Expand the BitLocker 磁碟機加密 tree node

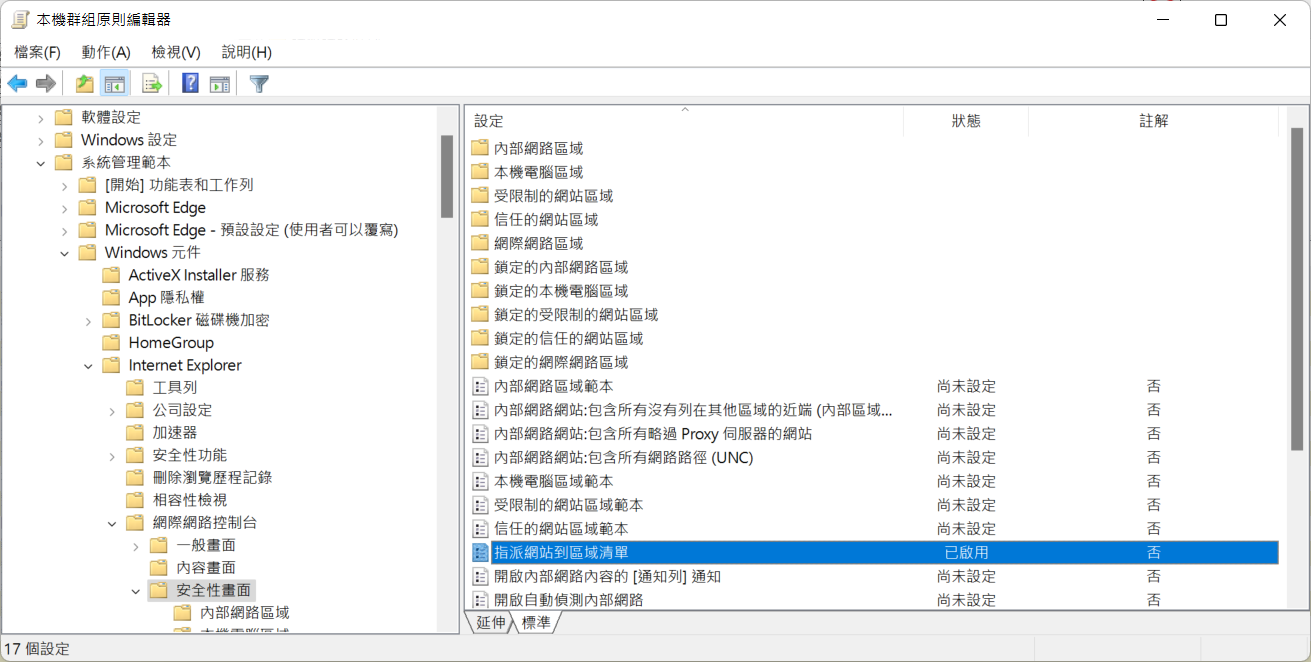click(88, 321)
